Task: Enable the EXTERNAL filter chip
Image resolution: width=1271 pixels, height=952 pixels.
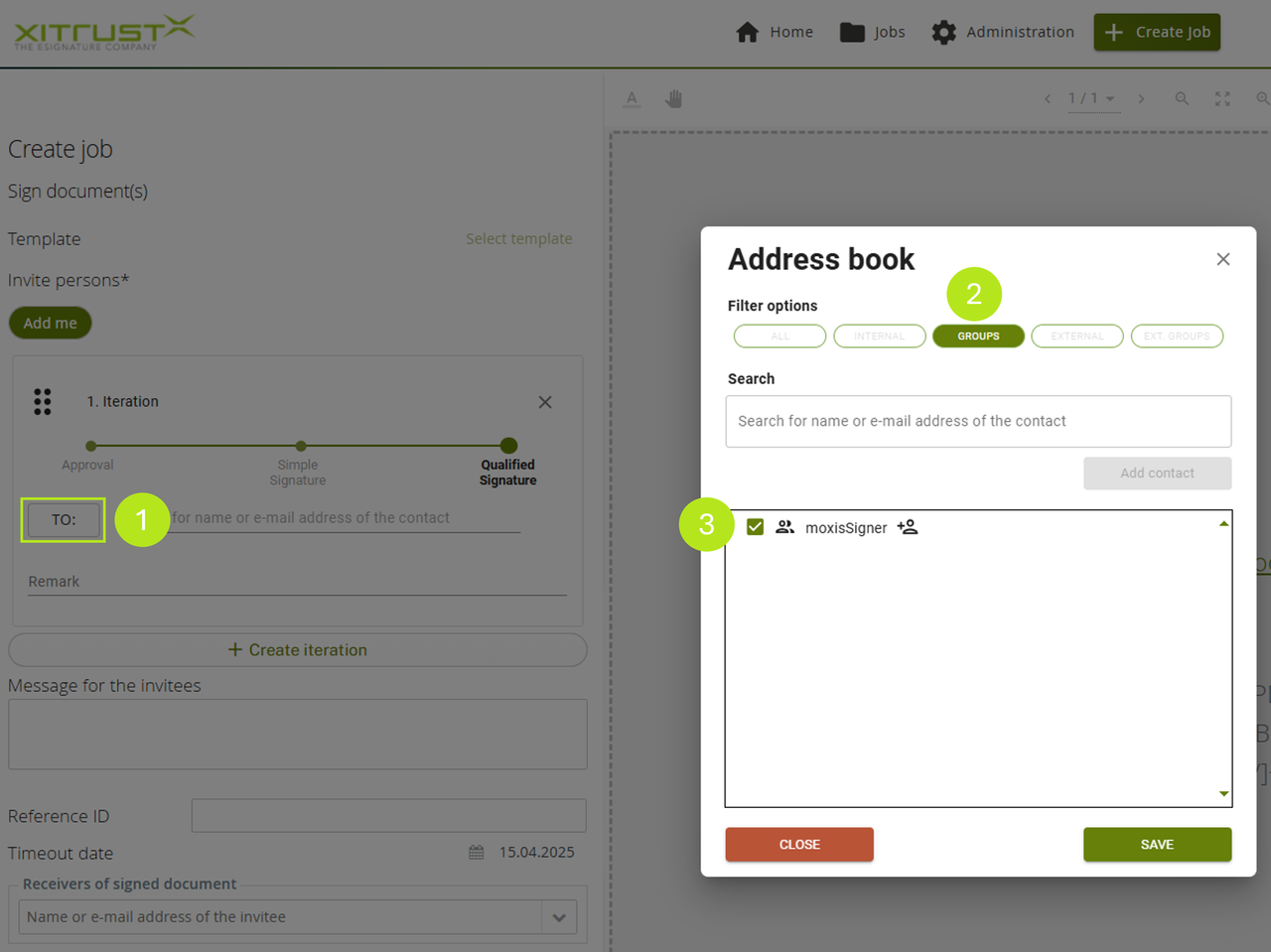Action: point(1076,337)
